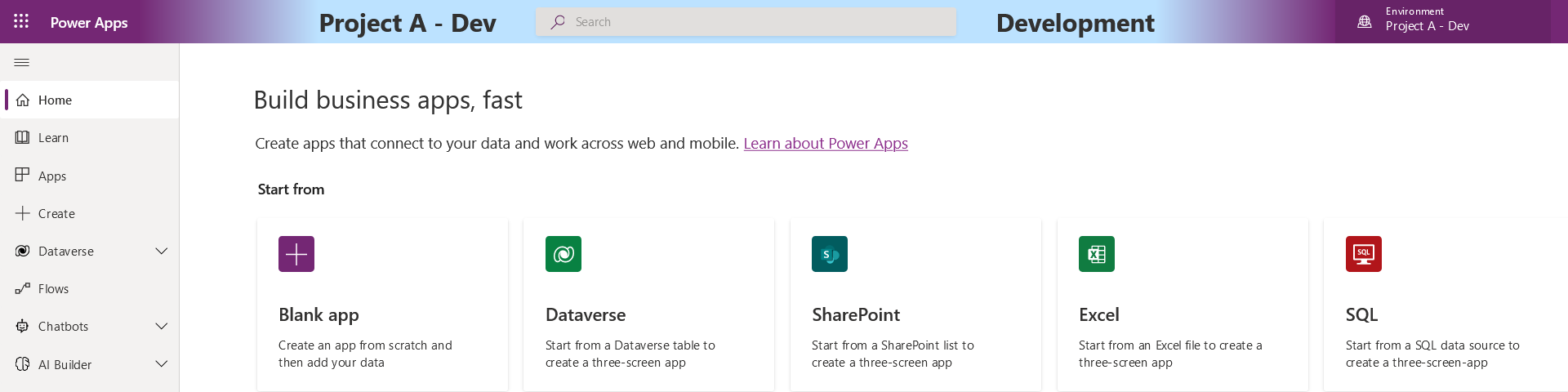Select the Blank app card title
Image resolution: width=1568 pixels, height=392 pixels.
318,315
